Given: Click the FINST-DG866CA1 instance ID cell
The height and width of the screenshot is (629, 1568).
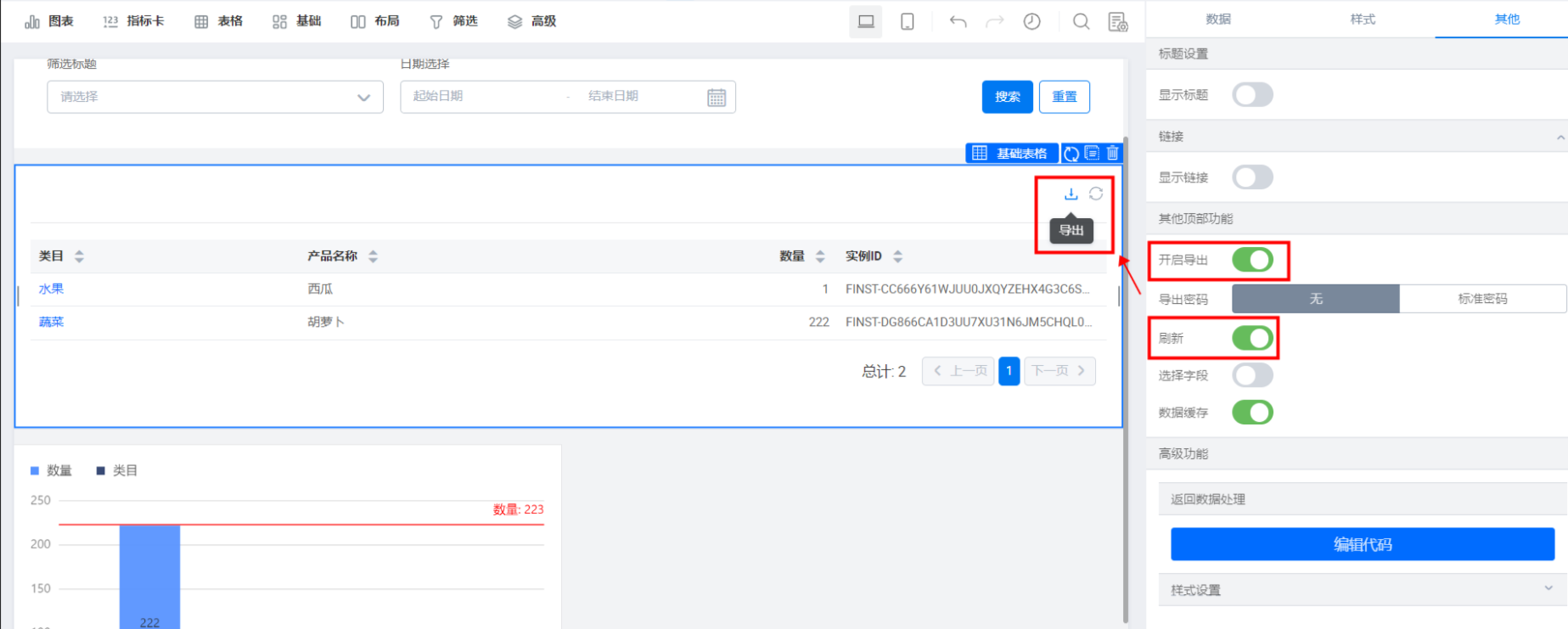Looking at the screenshot, I should tap(969, 323).
